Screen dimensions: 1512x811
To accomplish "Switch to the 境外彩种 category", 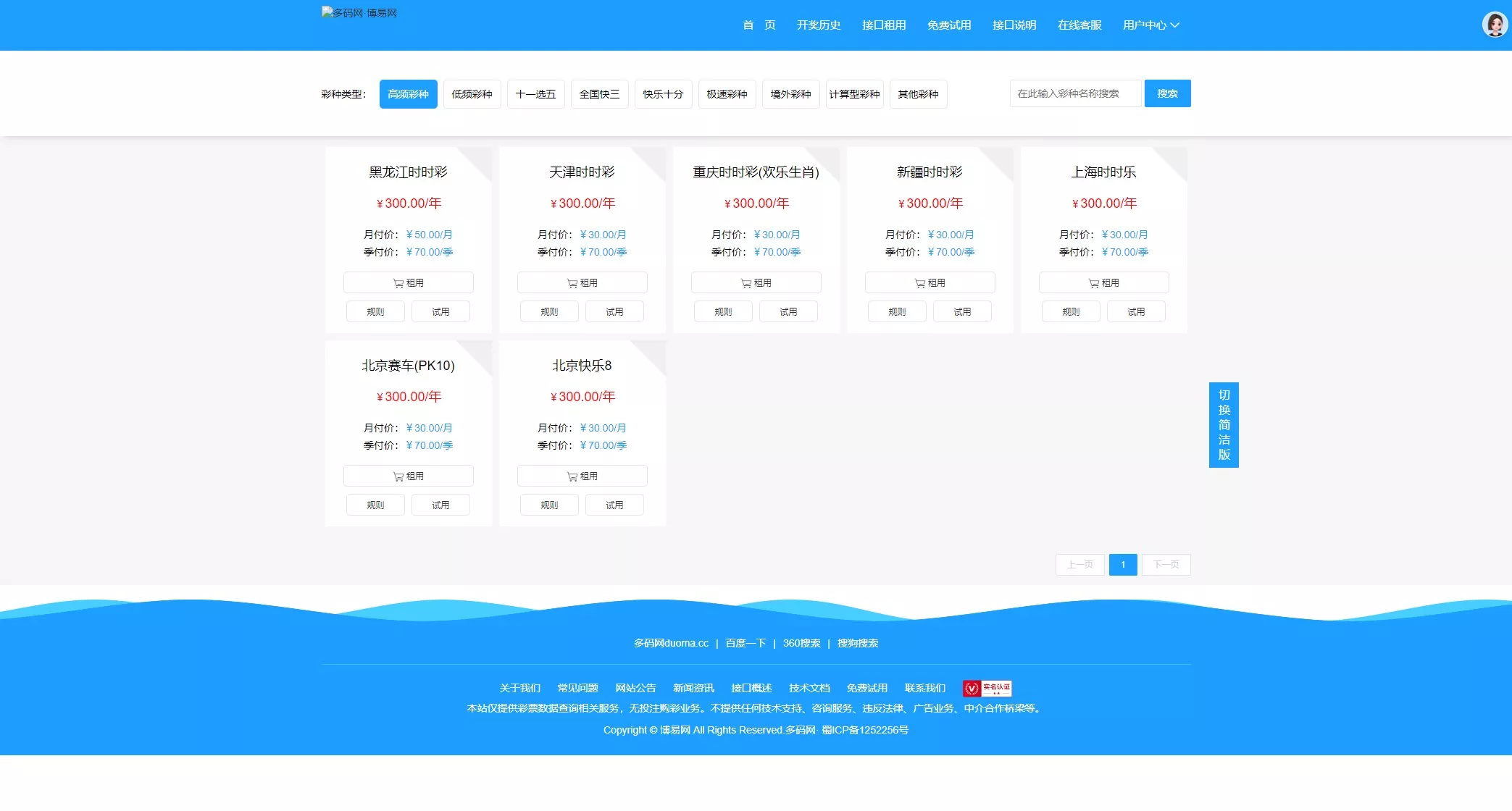I will tap(790, 93).
